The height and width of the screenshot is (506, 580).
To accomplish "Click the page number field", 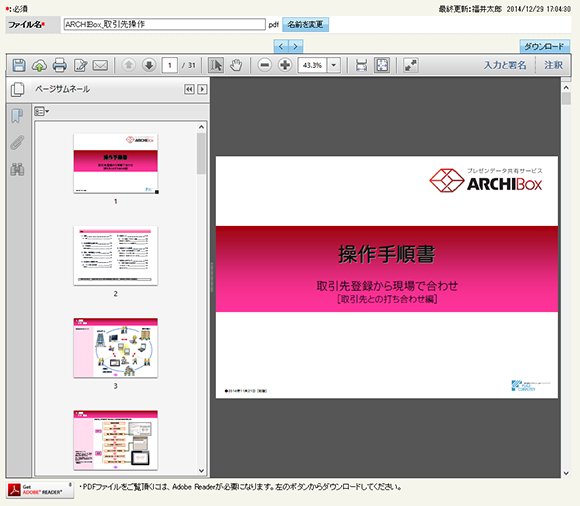I will [170, 65].
